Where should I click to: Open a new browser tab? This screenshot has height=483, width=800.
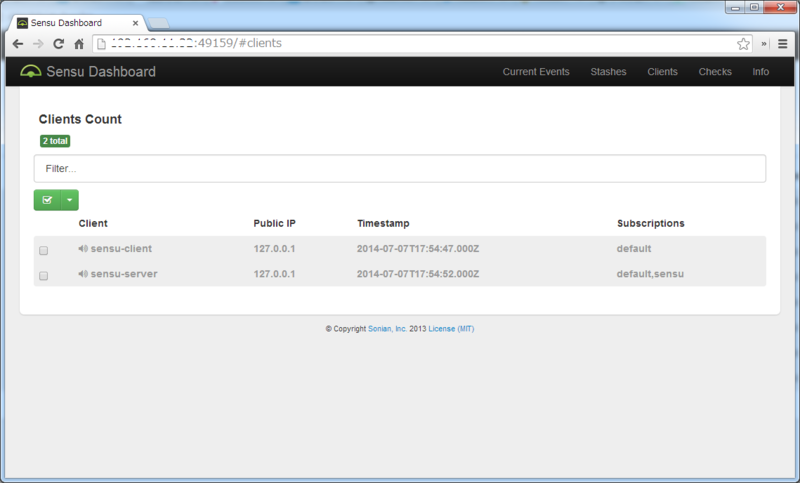click(159, 23)
